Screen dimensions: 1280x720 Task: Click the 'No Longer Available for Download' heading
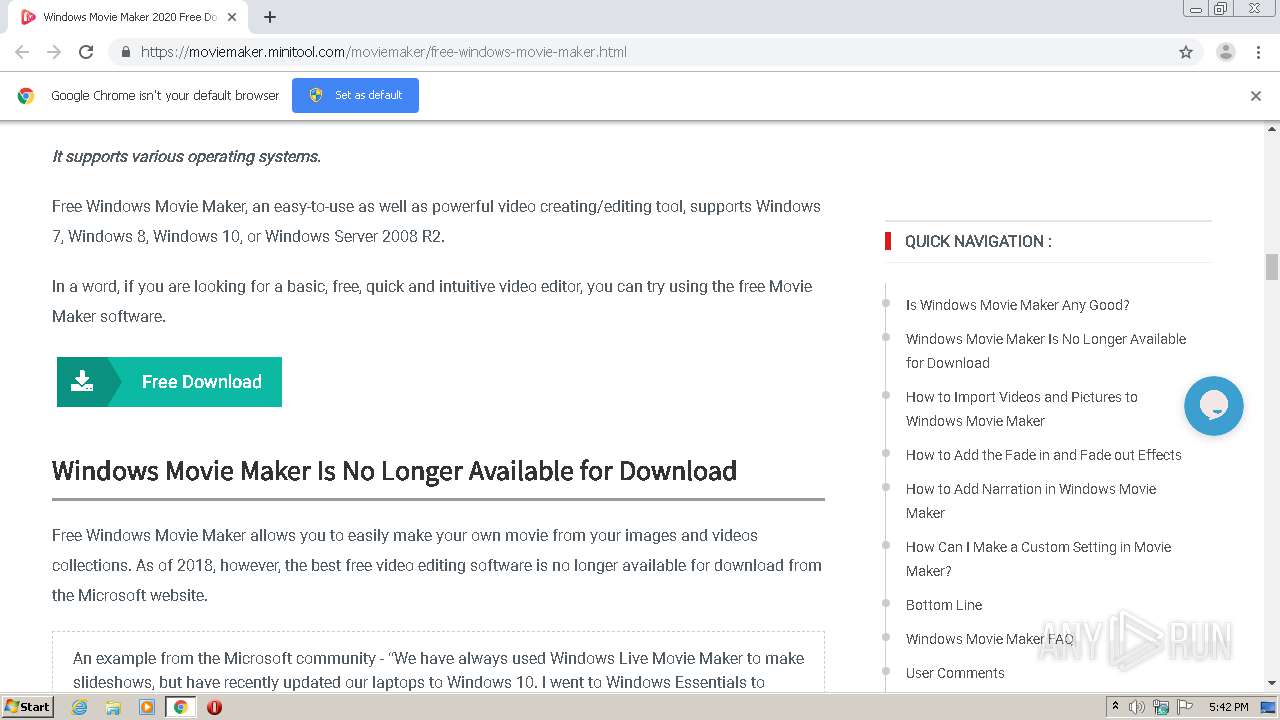tap(394, 471)
